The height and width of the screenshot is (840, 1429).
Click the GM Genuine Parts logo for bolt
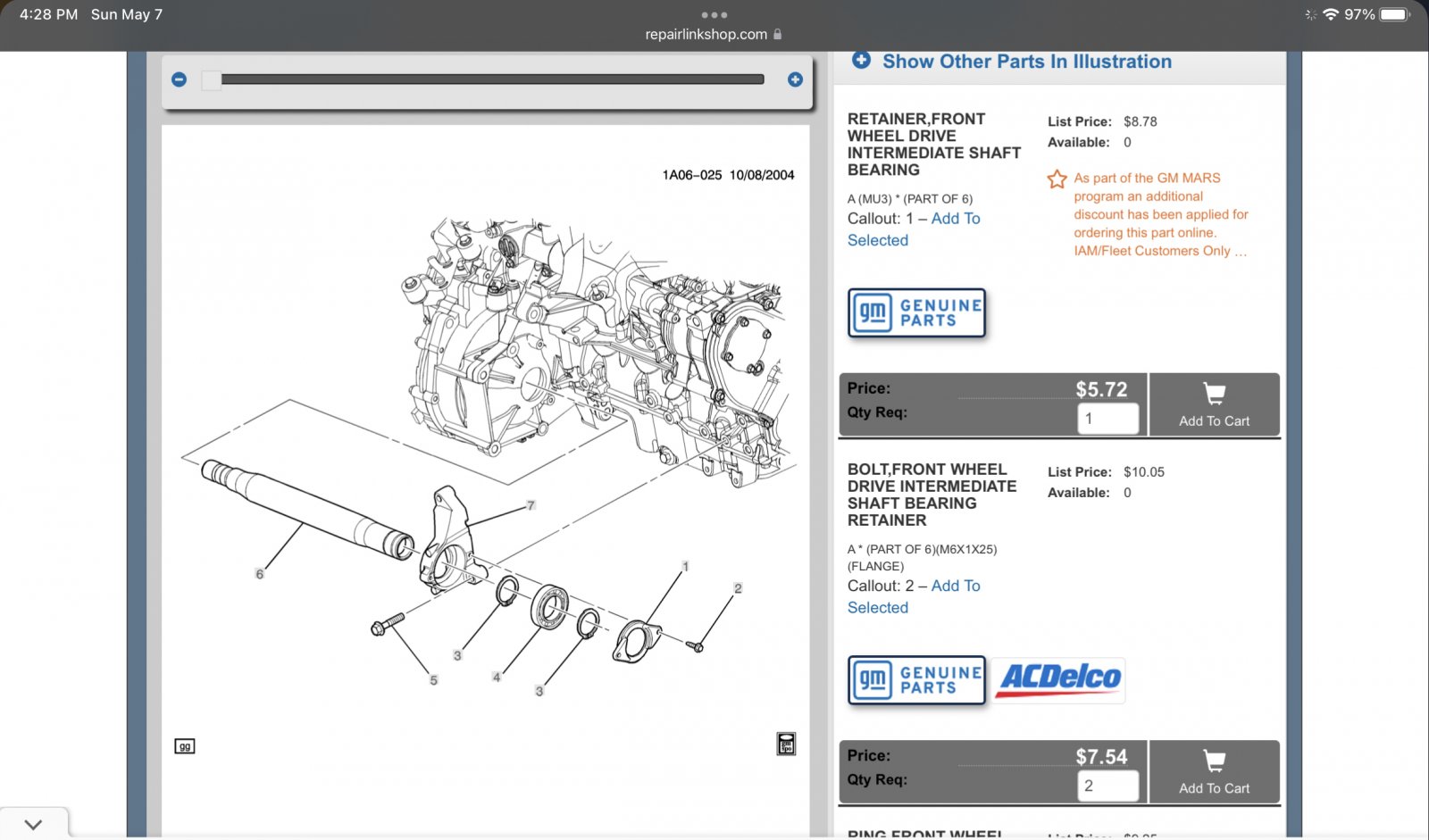click(916, 680)
